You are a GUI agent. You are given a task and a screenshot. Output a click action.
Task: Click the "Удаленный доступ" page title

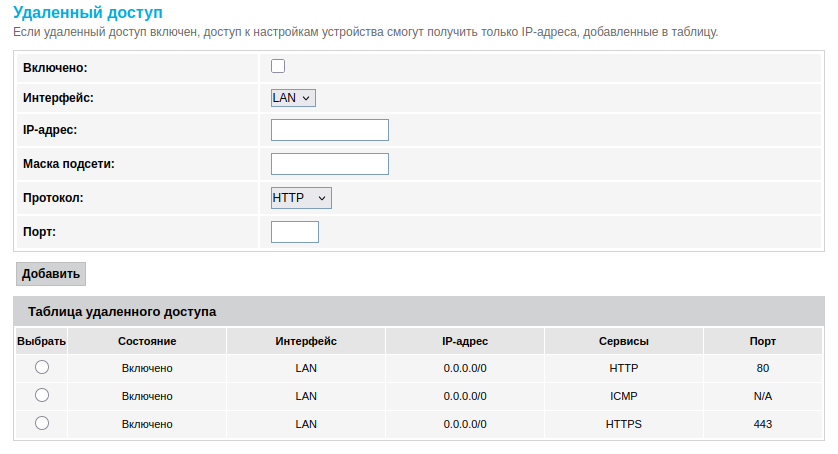tap(87, 13)
